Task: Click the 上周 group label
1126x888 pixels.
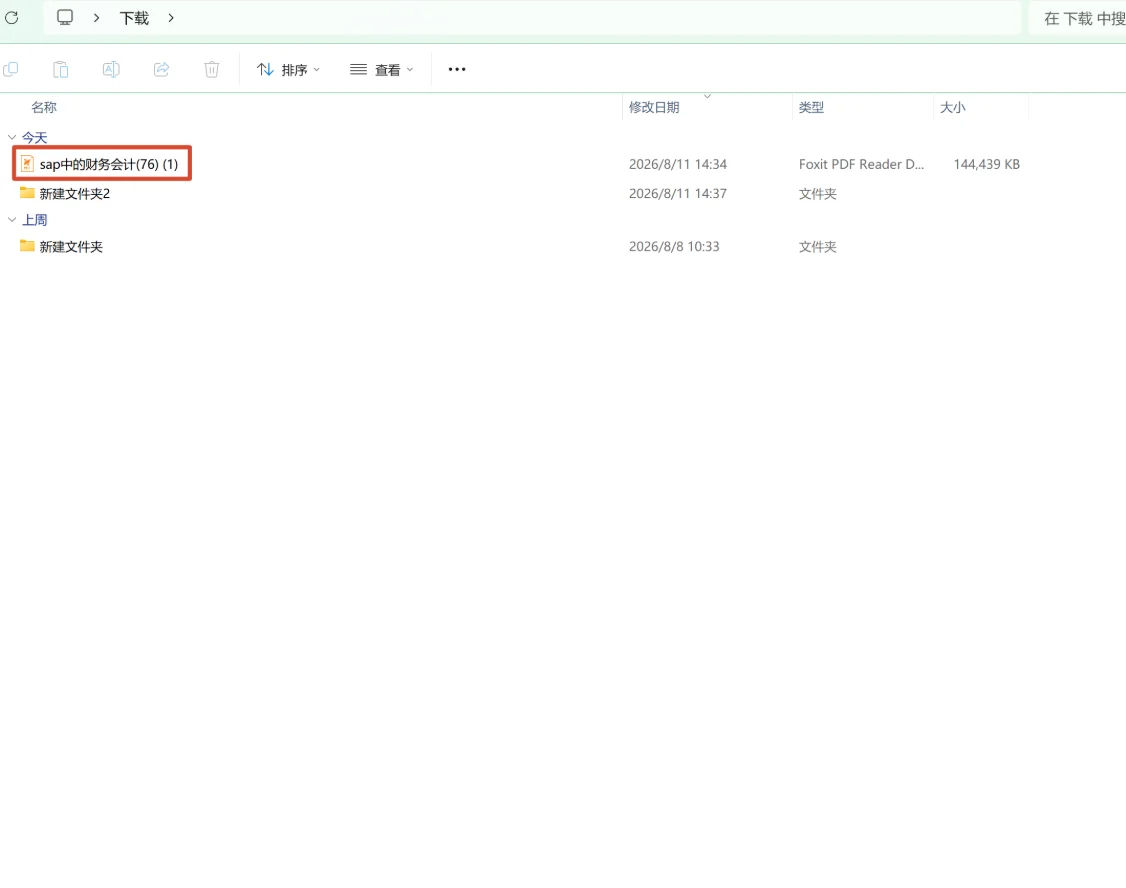Action: (x=34, y=220)
